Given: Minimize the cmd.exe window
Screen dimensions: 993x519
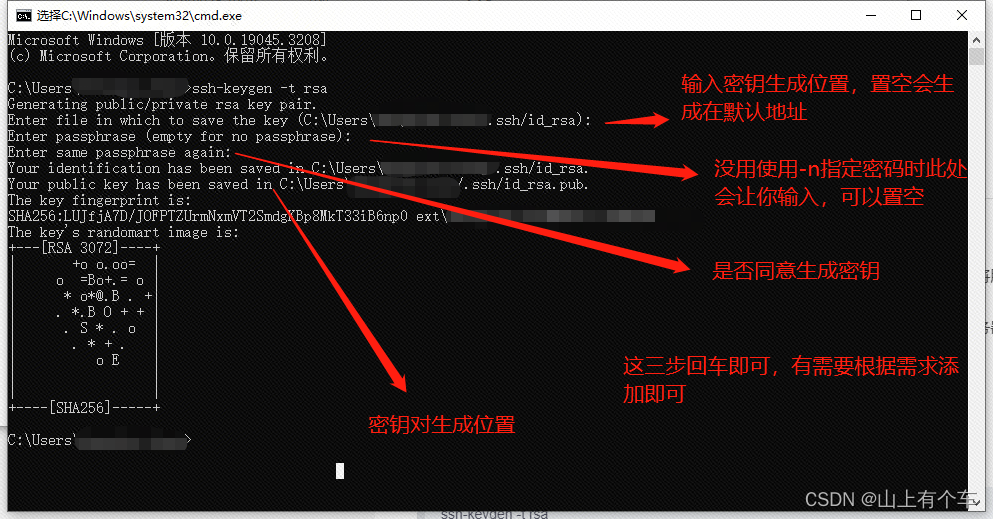Looking at the screenshot, I should (871, 15).
